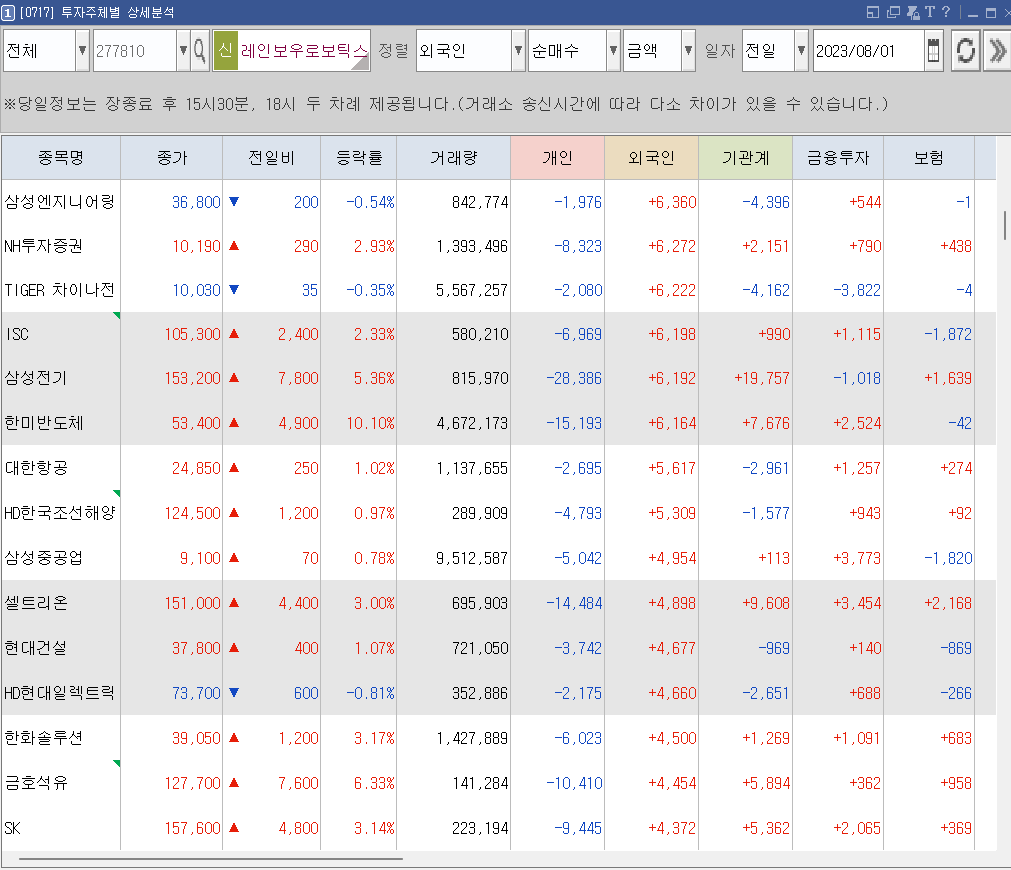1011x870 pixels.
Task: Click the 2023/08/01 date input field
Action: pos(869,50)
